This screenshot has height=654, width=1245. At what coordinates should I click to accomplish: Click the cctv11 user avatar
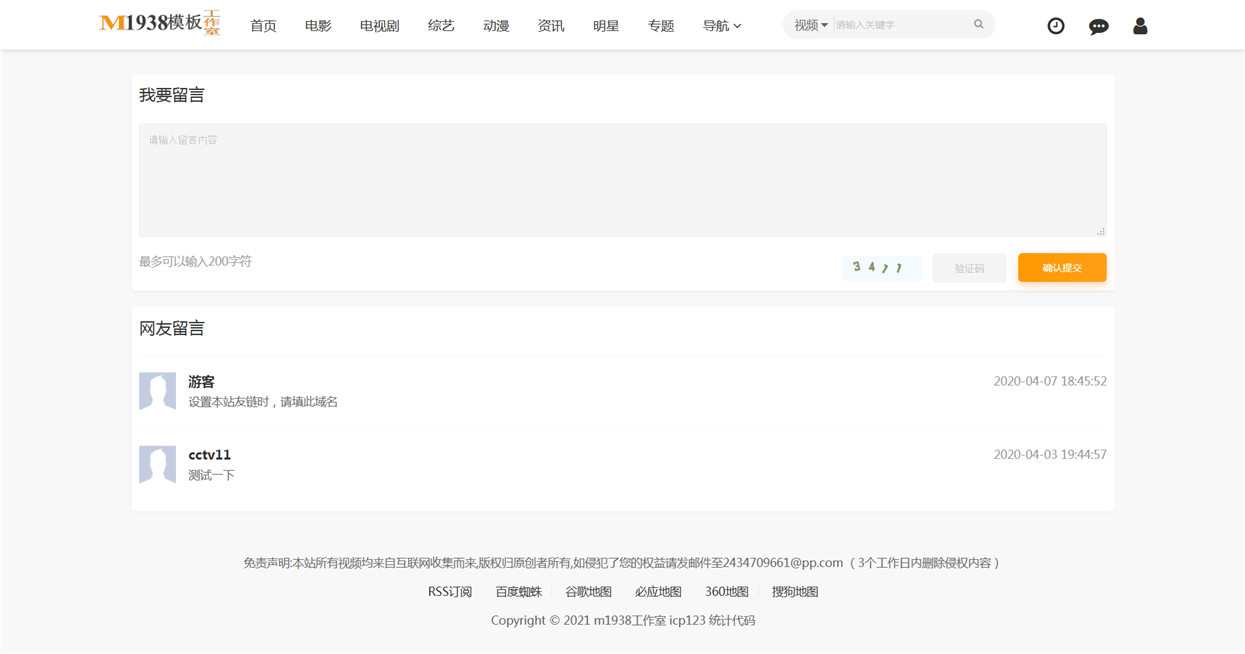[157, 465]
